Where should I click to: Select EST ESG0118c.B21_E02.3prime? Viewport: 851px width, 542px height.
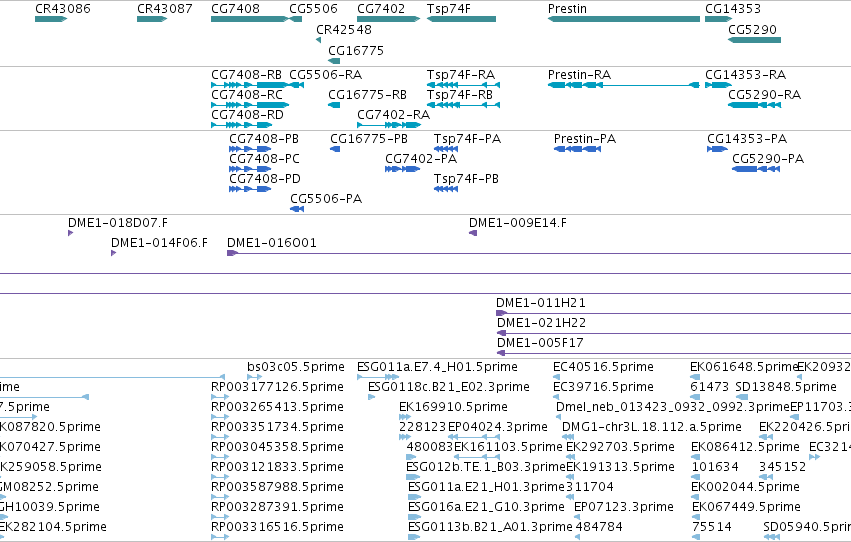pyautogui.click(x=372, y=397)
